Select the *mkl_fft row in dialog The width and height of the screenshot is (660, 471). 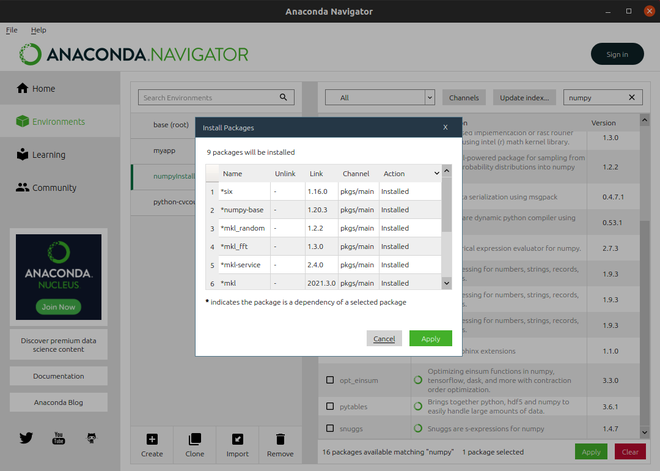pos(323,246)
